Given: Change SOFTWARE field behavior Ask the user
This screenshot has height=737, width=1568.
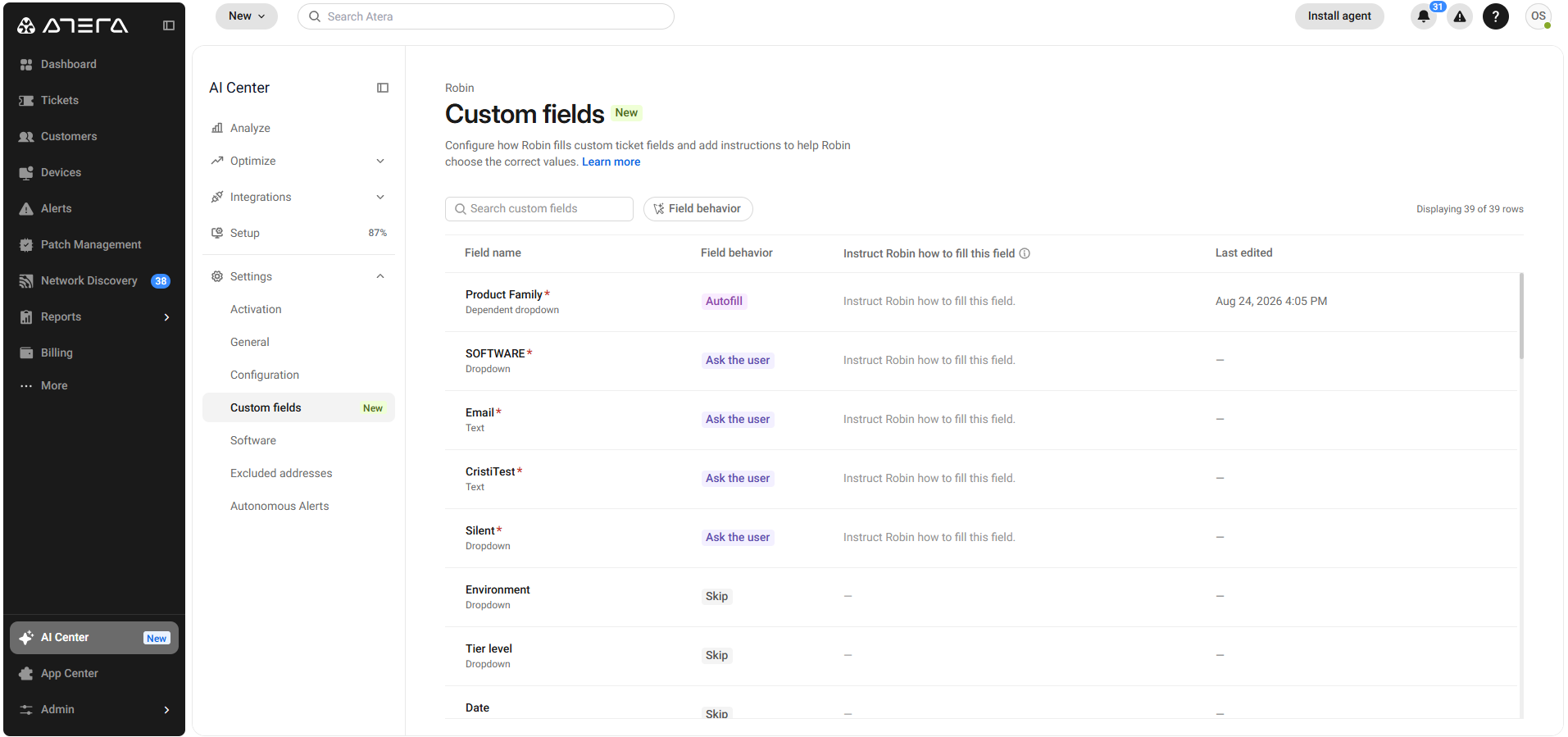Looking at the screenshot, I should [x=738, y=360].
